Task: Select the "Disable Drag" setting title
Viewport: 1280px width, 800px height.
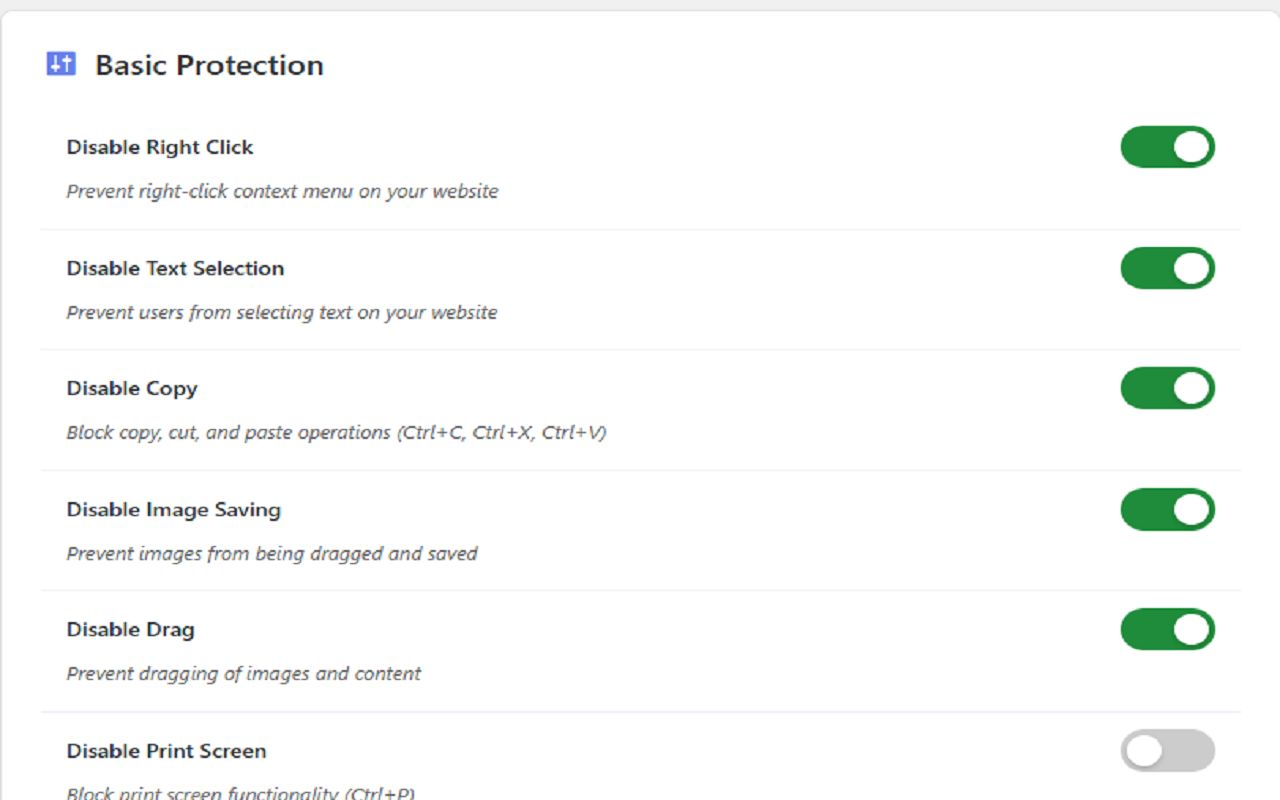Action: [x=130, y=630]
